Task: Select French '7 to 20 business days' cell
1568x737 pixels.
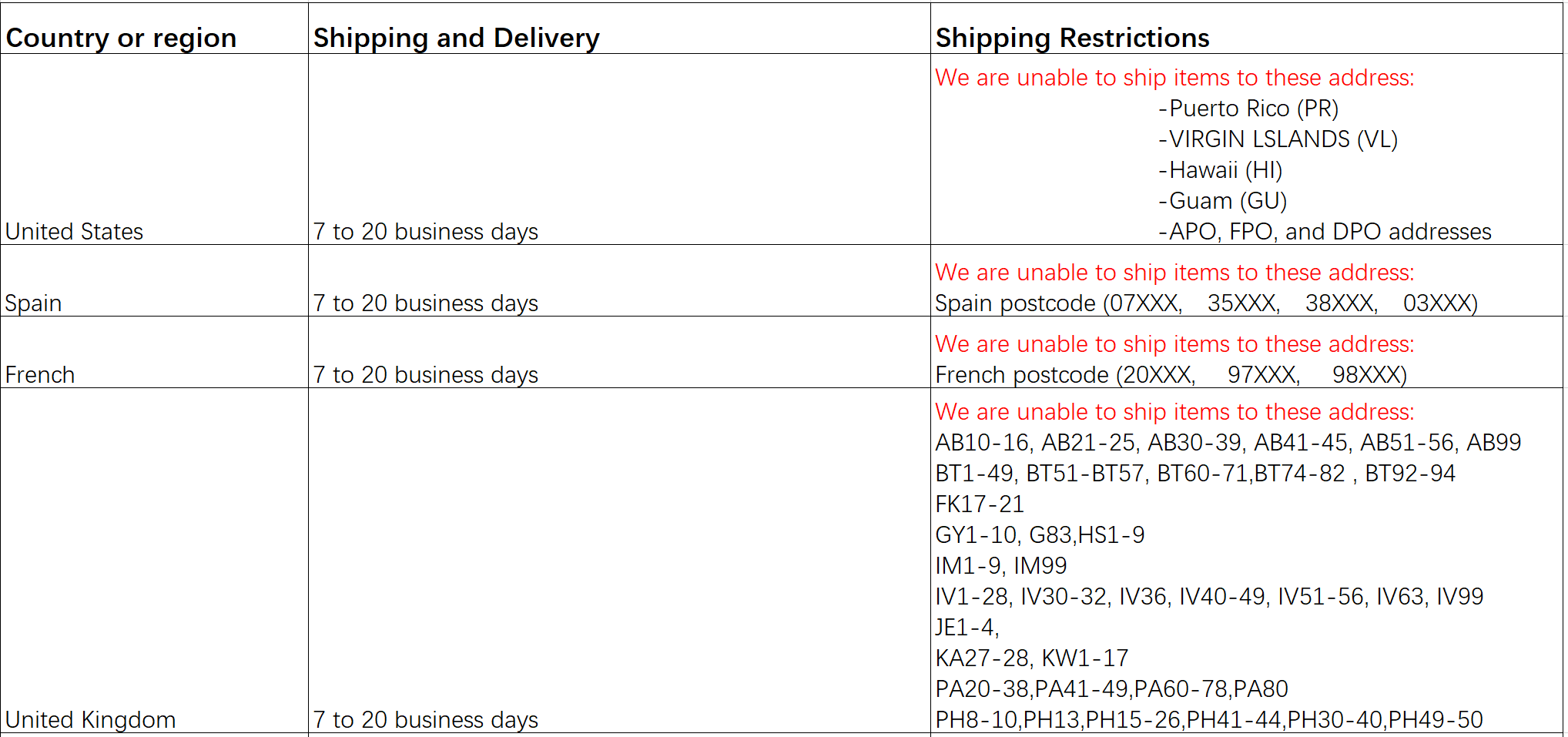Action: [x=619, y=352]
